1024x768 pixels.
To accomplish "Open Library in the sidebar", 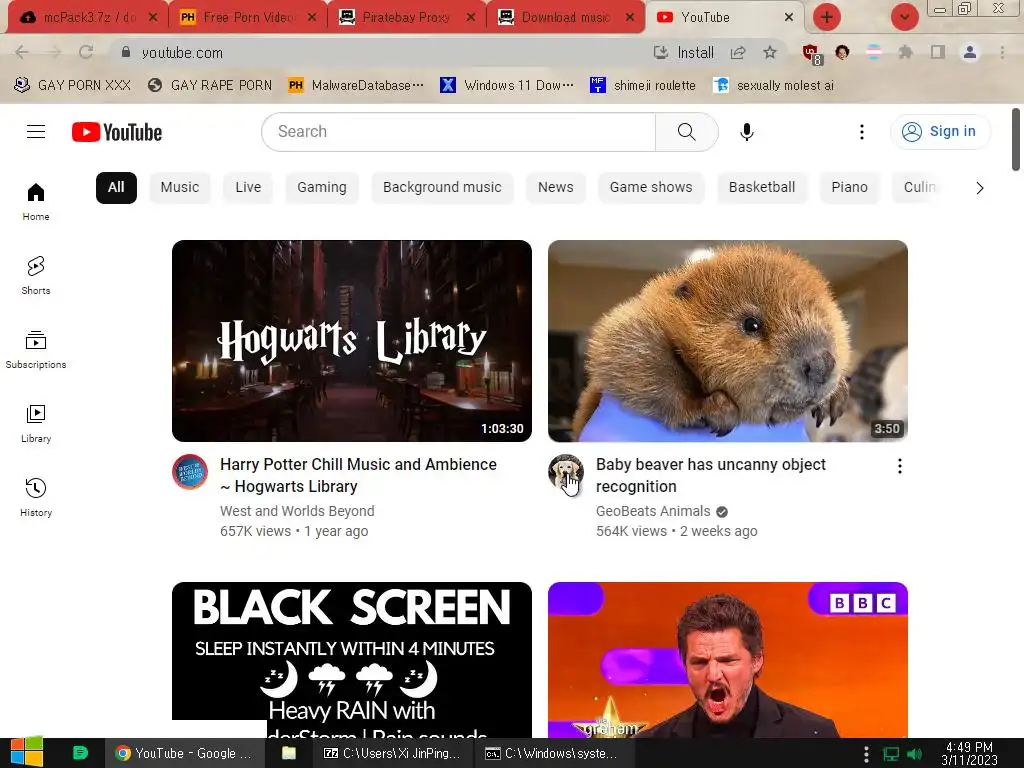I will [36, 424].
